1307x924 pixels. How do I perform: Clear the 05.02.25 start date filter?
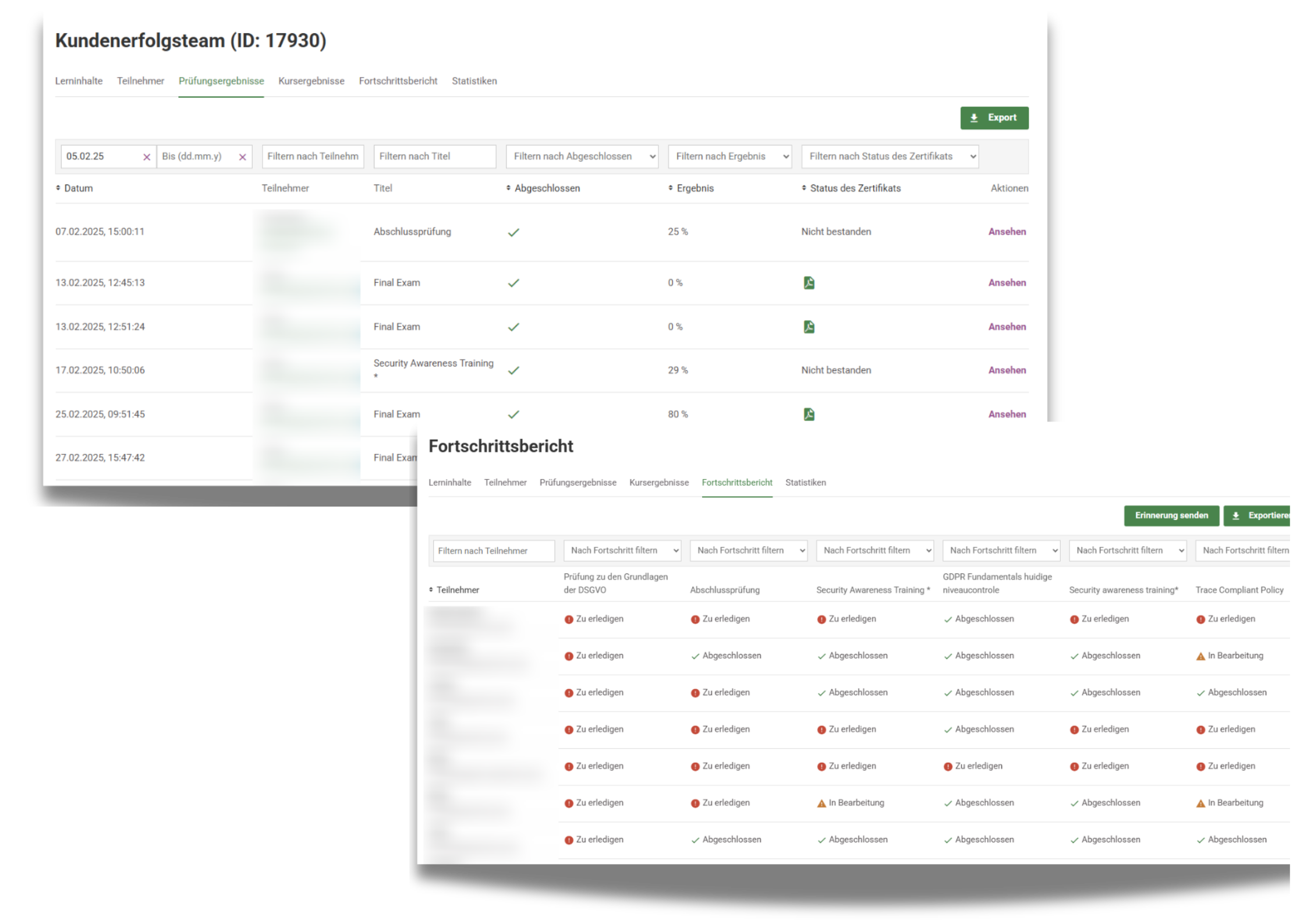147,157
